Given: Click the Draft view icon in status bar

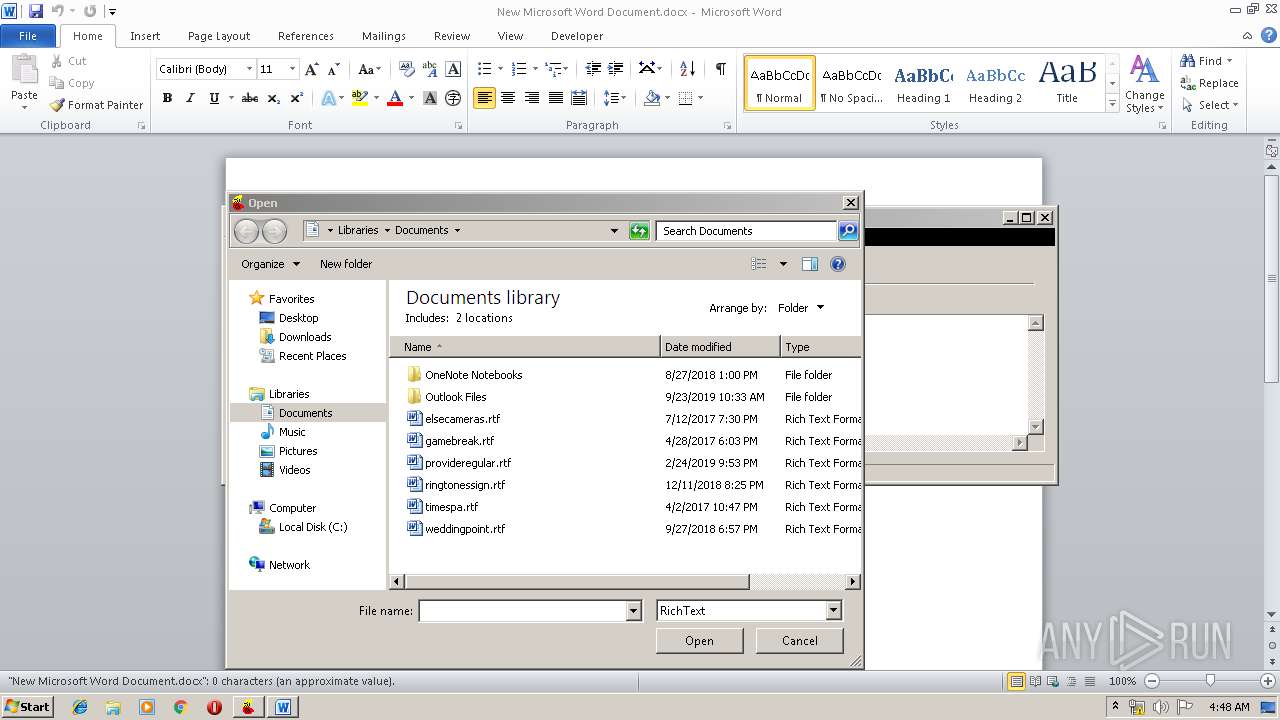Looking at the screenshot, I should click(x=1090, y=681).
